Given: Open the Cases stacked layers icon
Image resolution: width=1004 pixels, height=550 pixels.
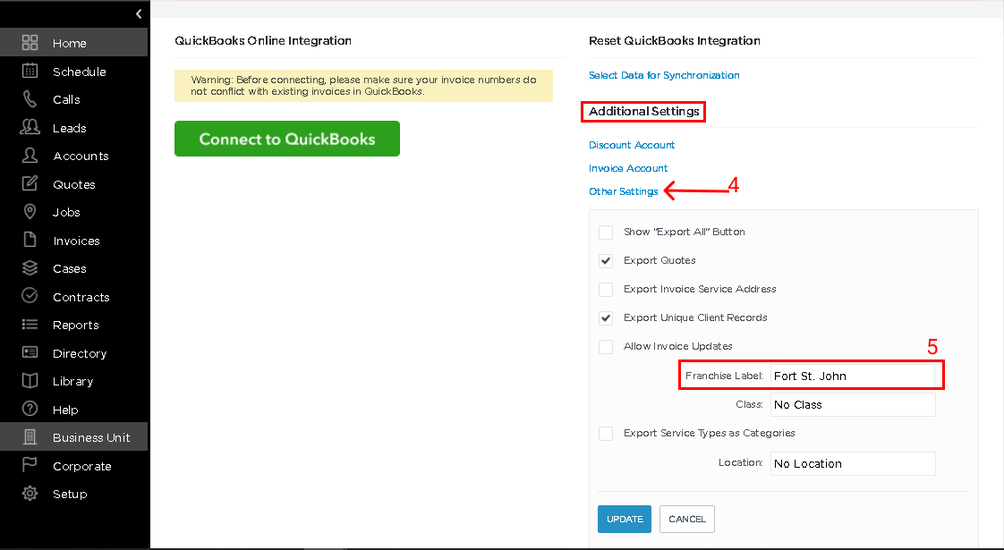Looking at the screenshot, I should 29,268.
